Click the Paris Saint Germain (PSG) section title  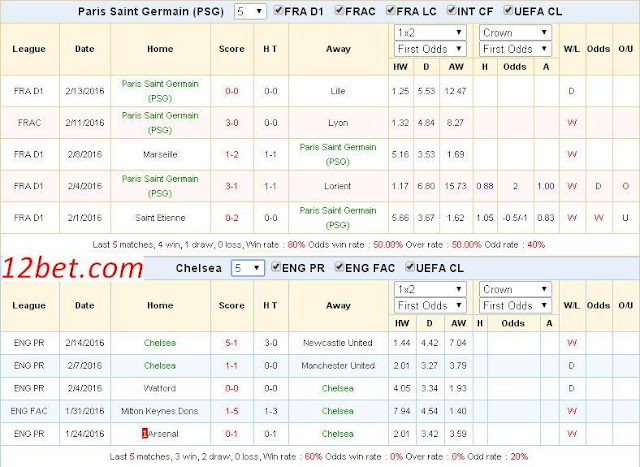(151, 11)
